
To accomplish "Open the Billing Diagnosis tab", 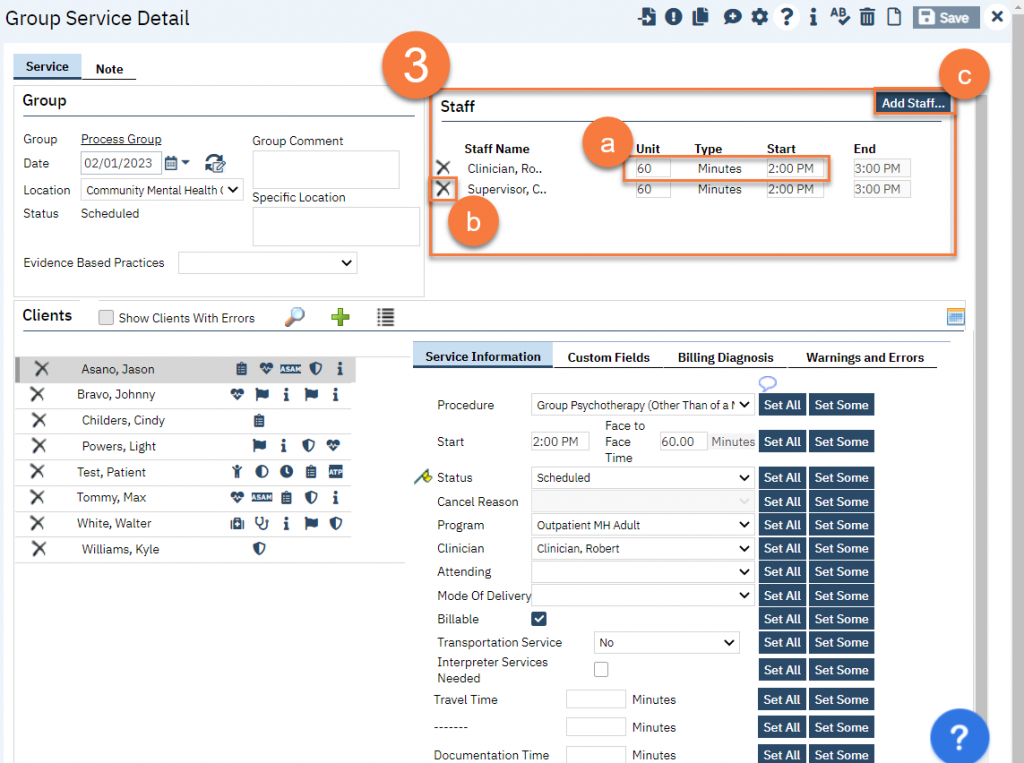I will click(725, 357).
